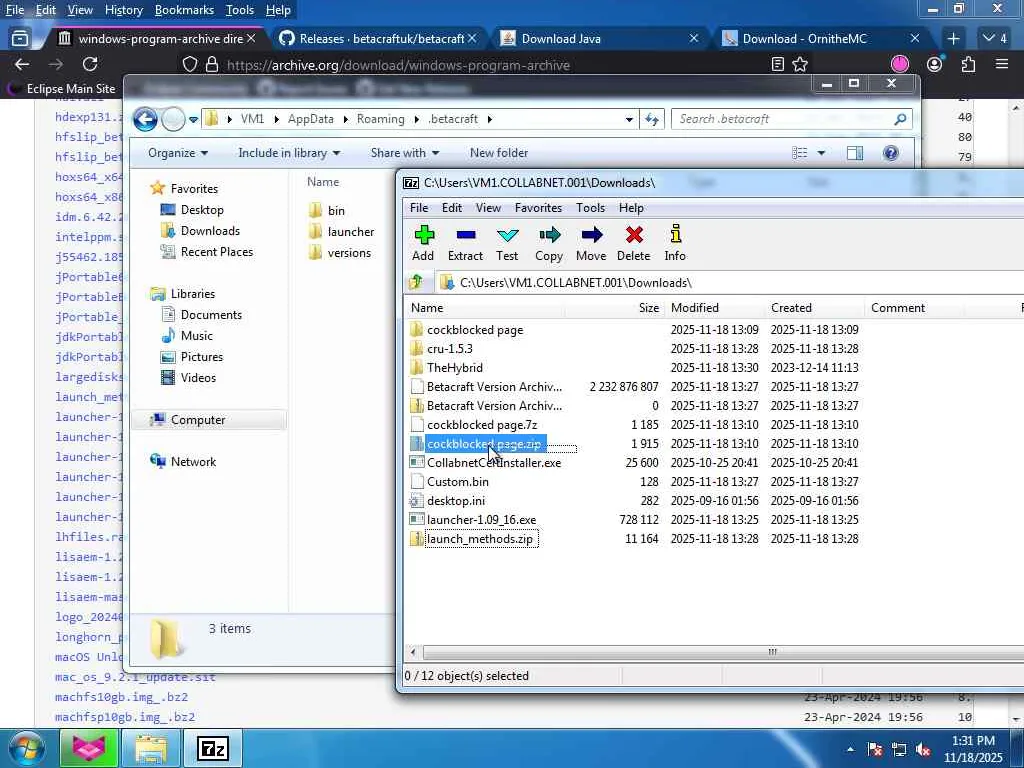Image resolution: width=1024 pixels, height=768 pixels.
Task: Open 7-Zip Tools menu
Action: tap(590, 208)
